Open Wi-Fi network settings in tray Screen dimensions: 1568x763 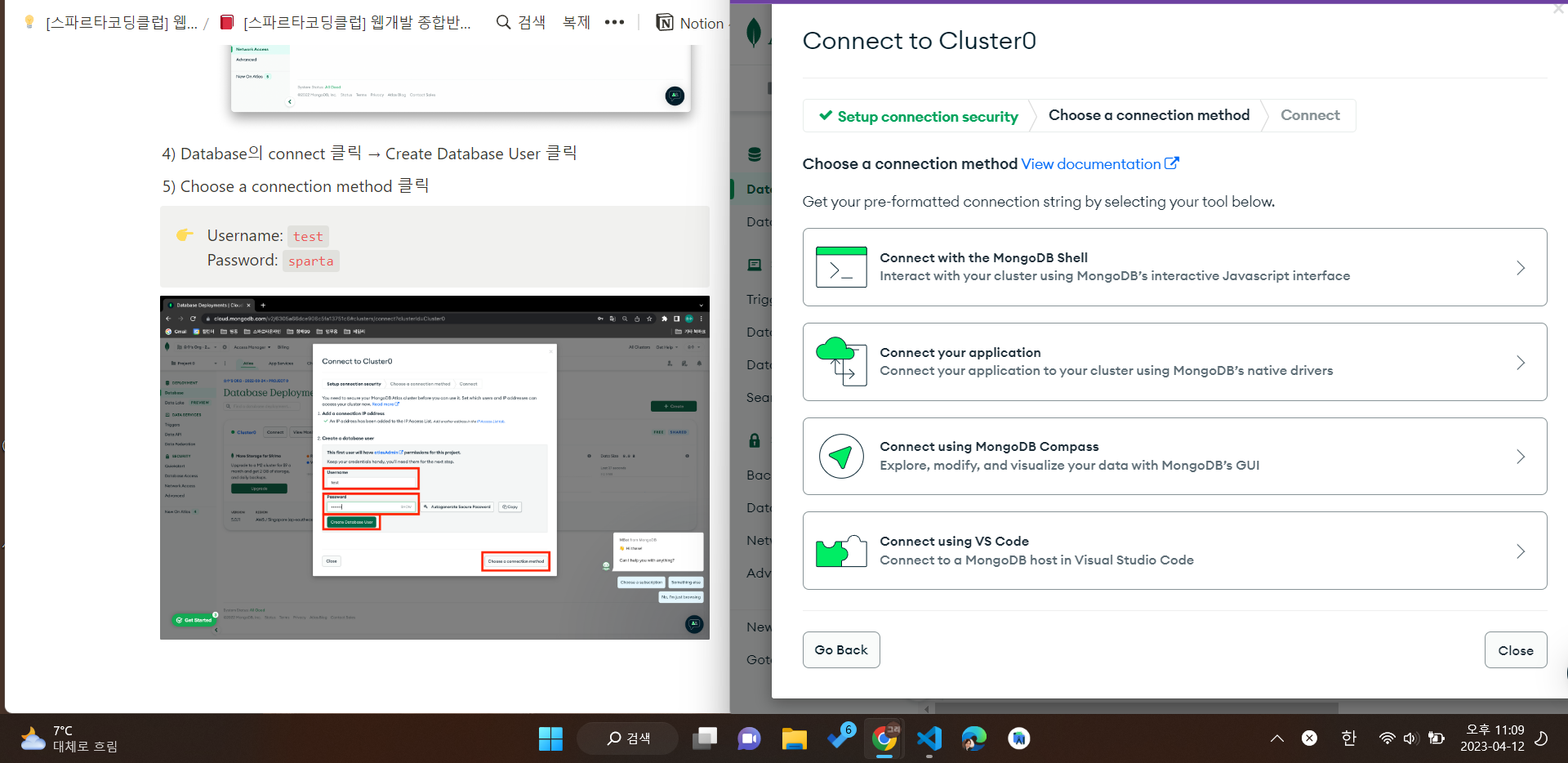1387,738
